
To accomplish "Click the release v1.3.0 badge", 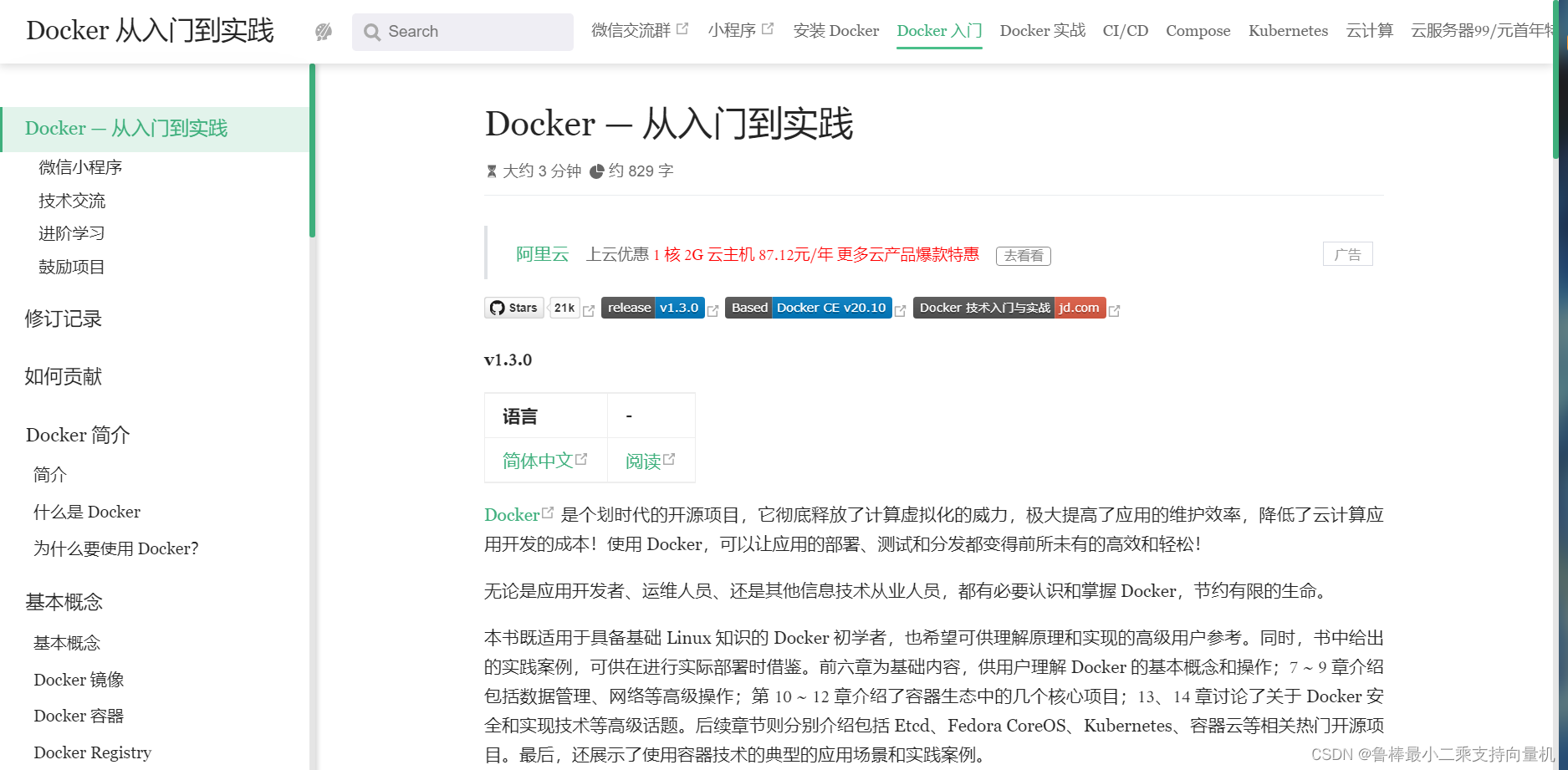I will point(653,308).
